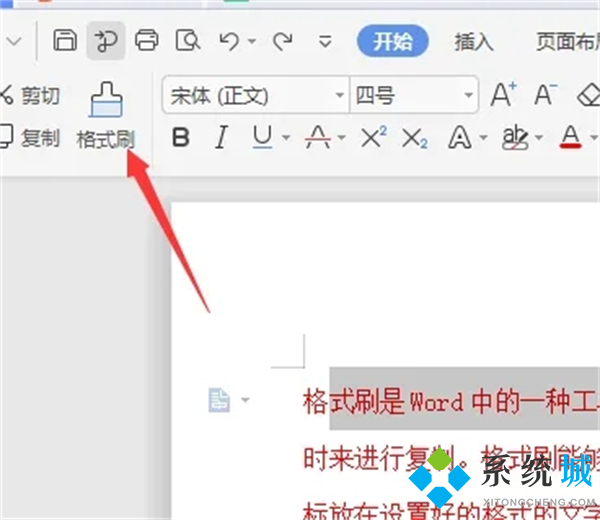Image resolution: width=600 pixels, height=520 pixels.
Task: Decrease font size with A- icon
Action: point(545,96)
